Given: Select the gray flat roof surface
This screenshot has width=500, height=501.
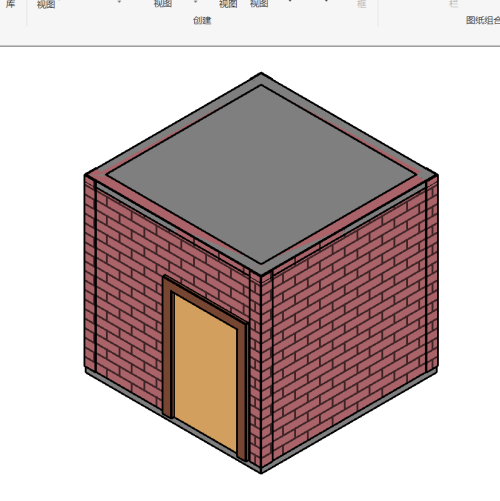Looking at the screenshot, I should pos(261,173).
